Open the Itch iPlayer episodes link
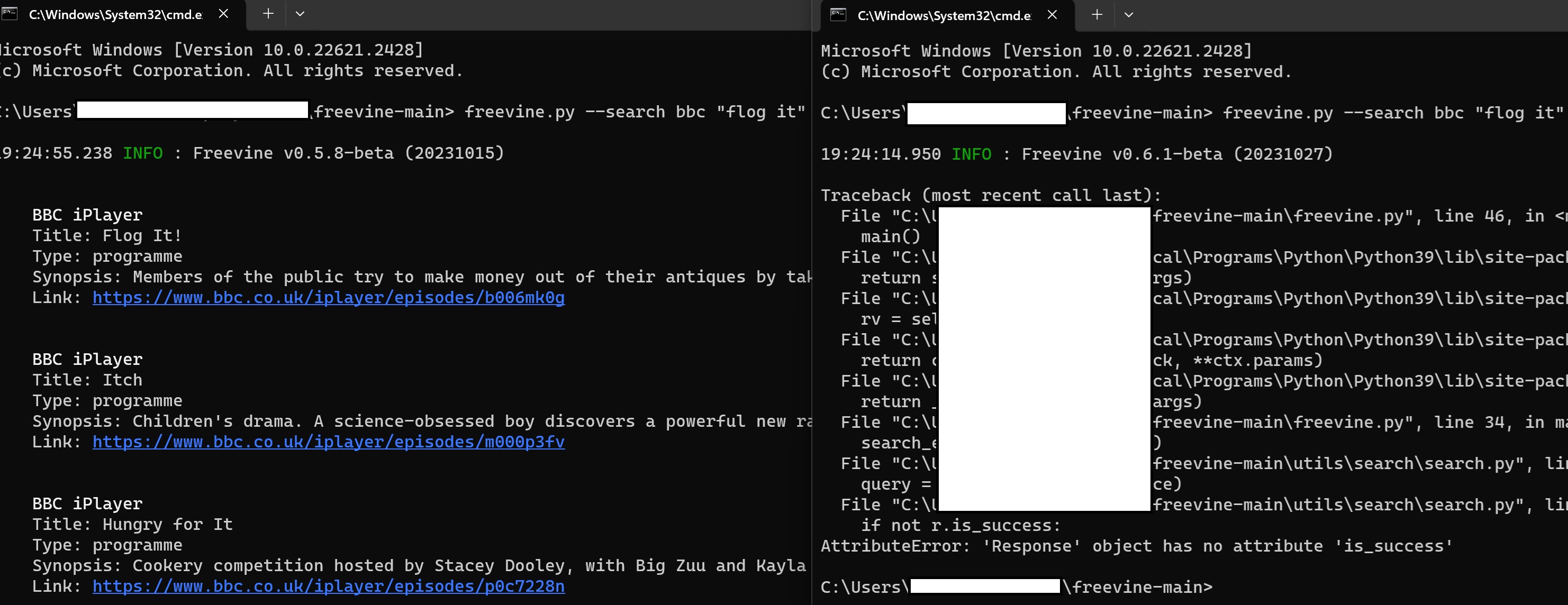The width and height of the screenshot is (1568, 605). (328, 442)
